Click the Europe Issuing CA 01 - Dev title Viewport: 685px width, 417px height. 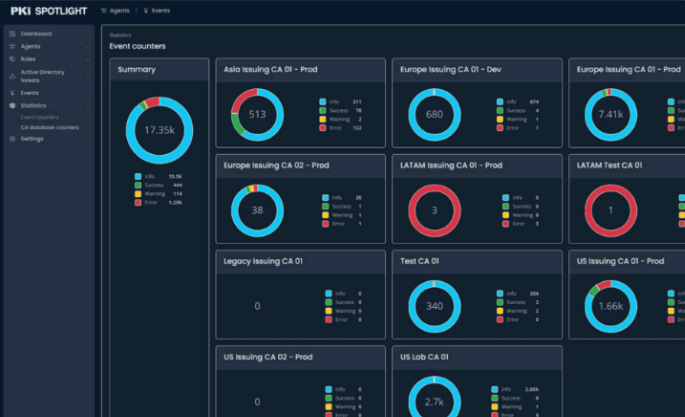point(450,69)
